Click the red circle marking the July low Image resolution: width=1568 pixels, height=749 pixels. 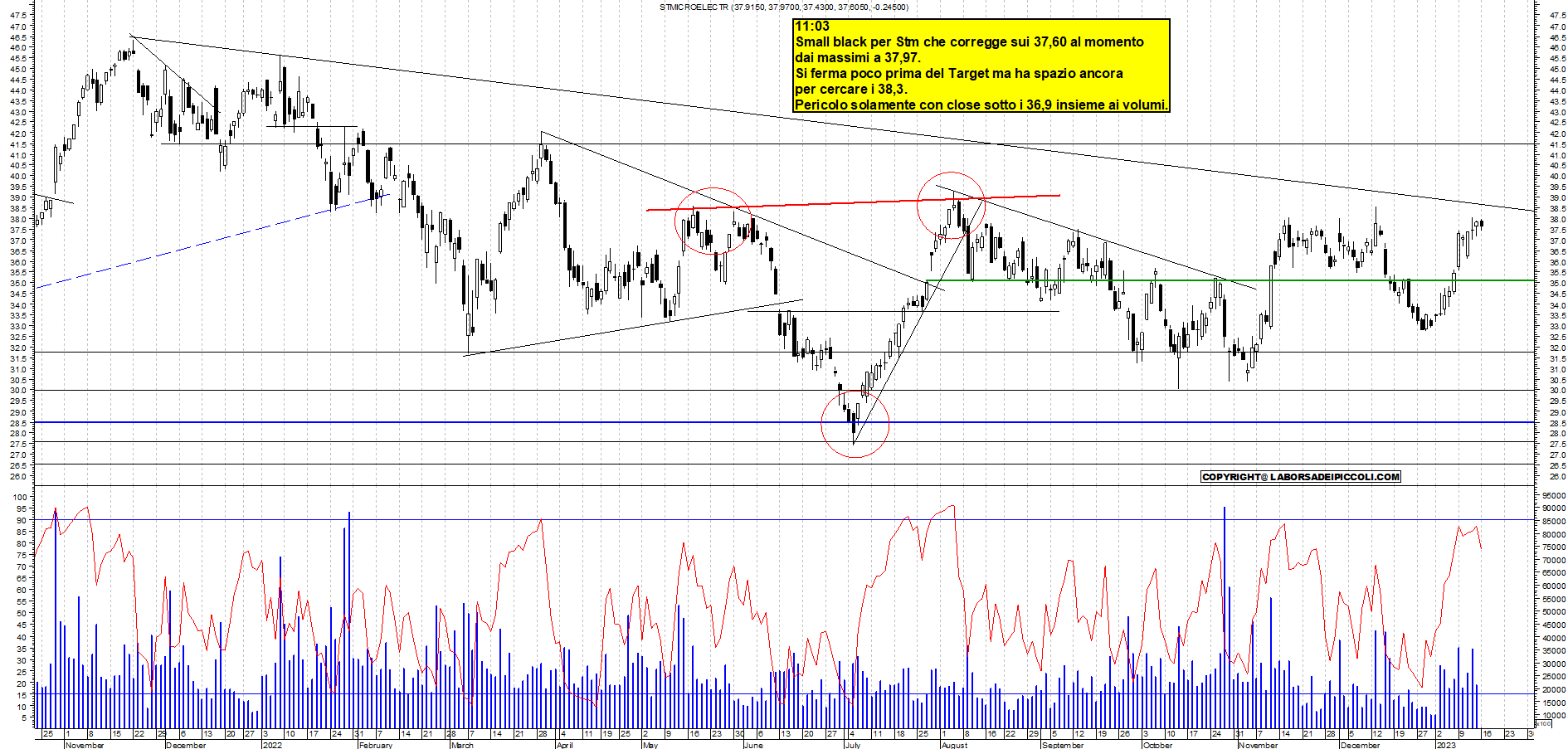[855, 424]
